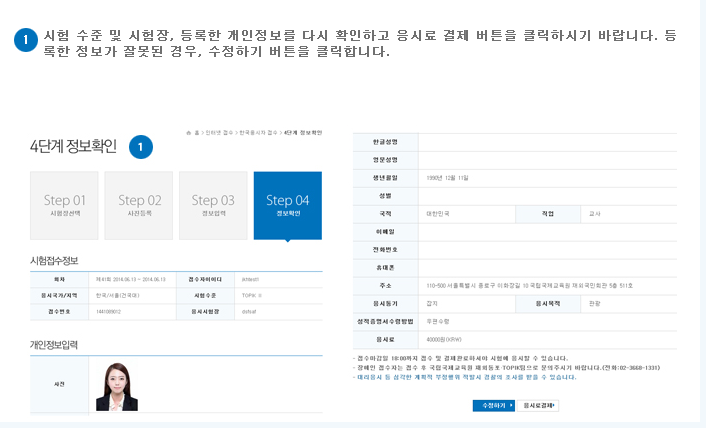
Task: Click the 대한민국 nationality value
Action: 440,213
